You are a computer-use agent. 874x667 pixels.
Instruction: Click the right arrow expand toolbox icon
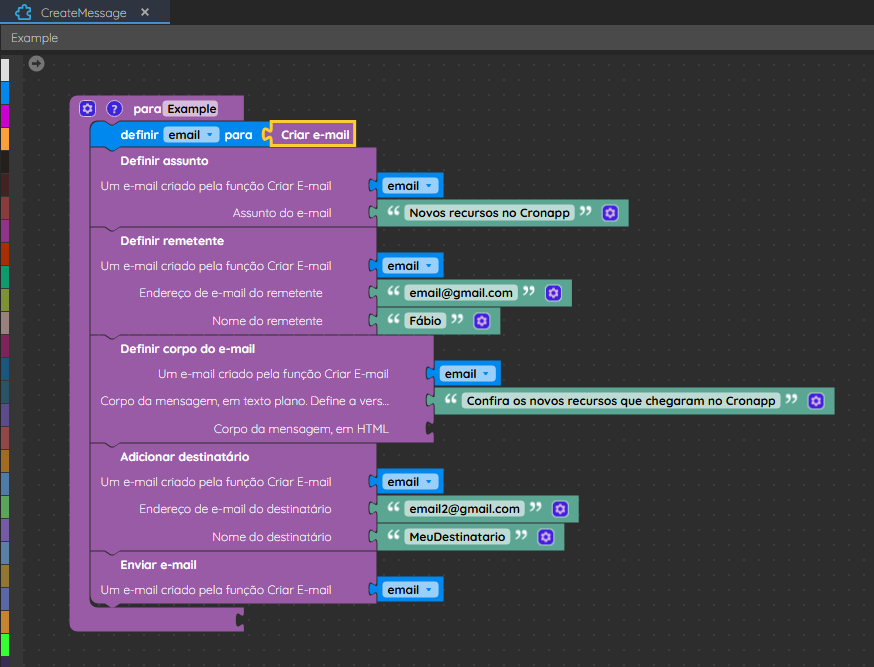tap(36, 64)
